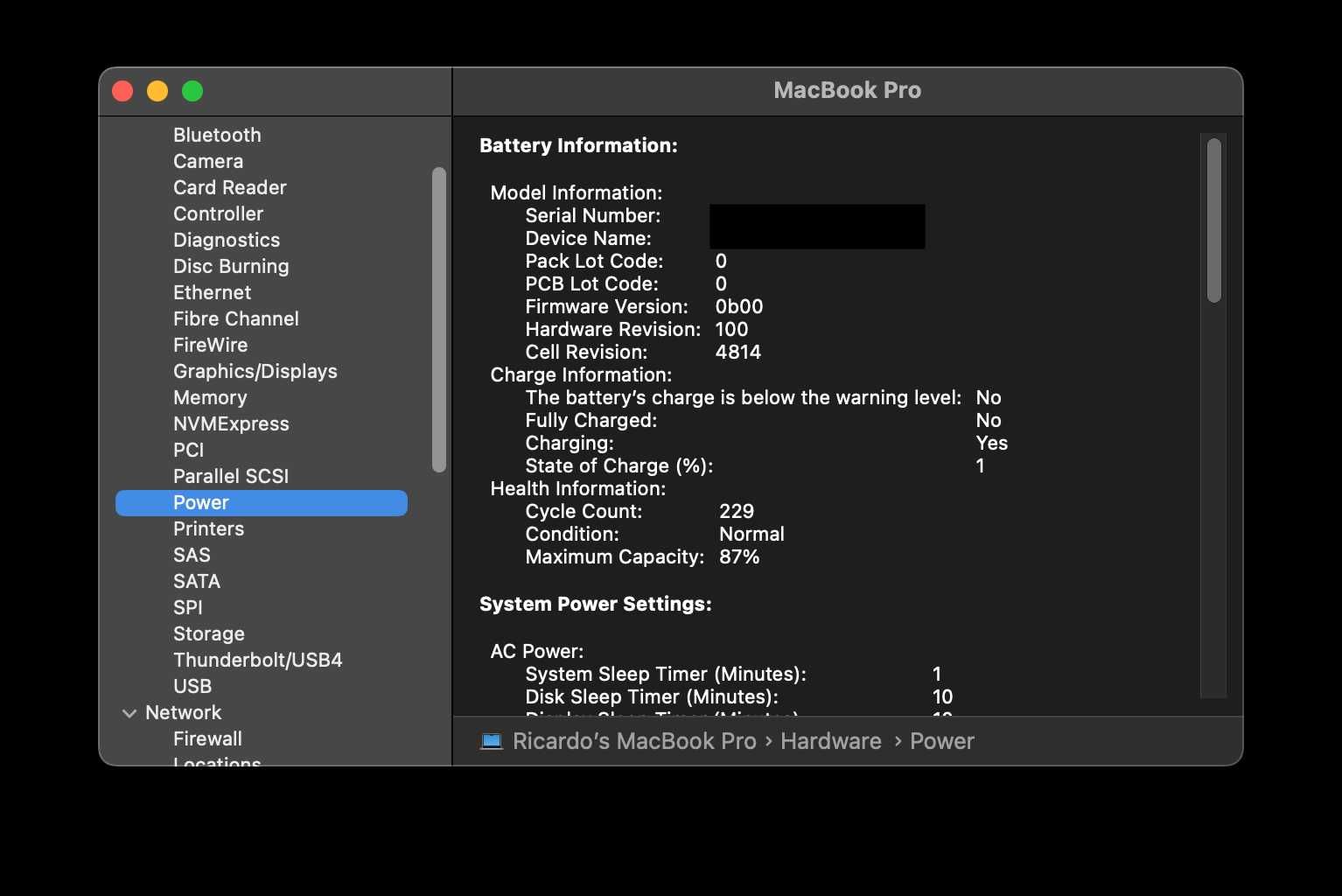Click the AC Power label

coord(537,651)
